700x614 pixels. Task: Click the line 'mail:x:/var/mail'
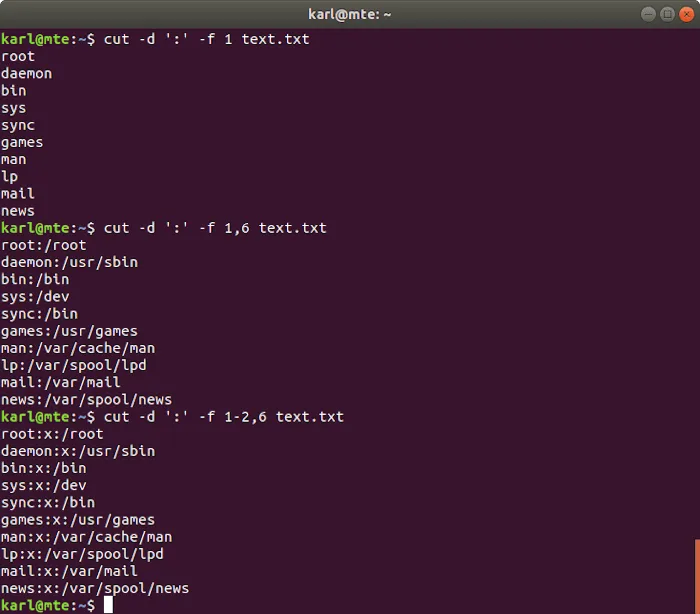click(x=69, y=572)
